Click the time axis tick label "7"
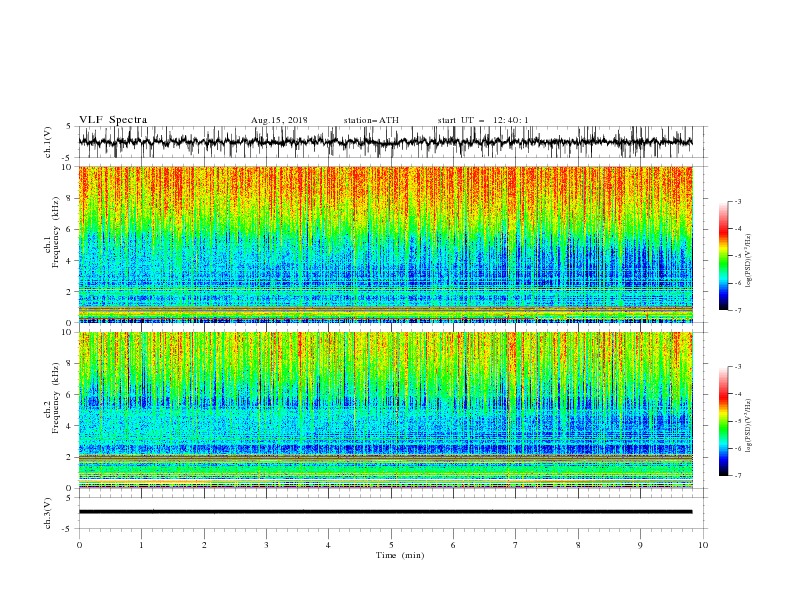This screenshot has width=792, height=612. (x=516, y=545)
